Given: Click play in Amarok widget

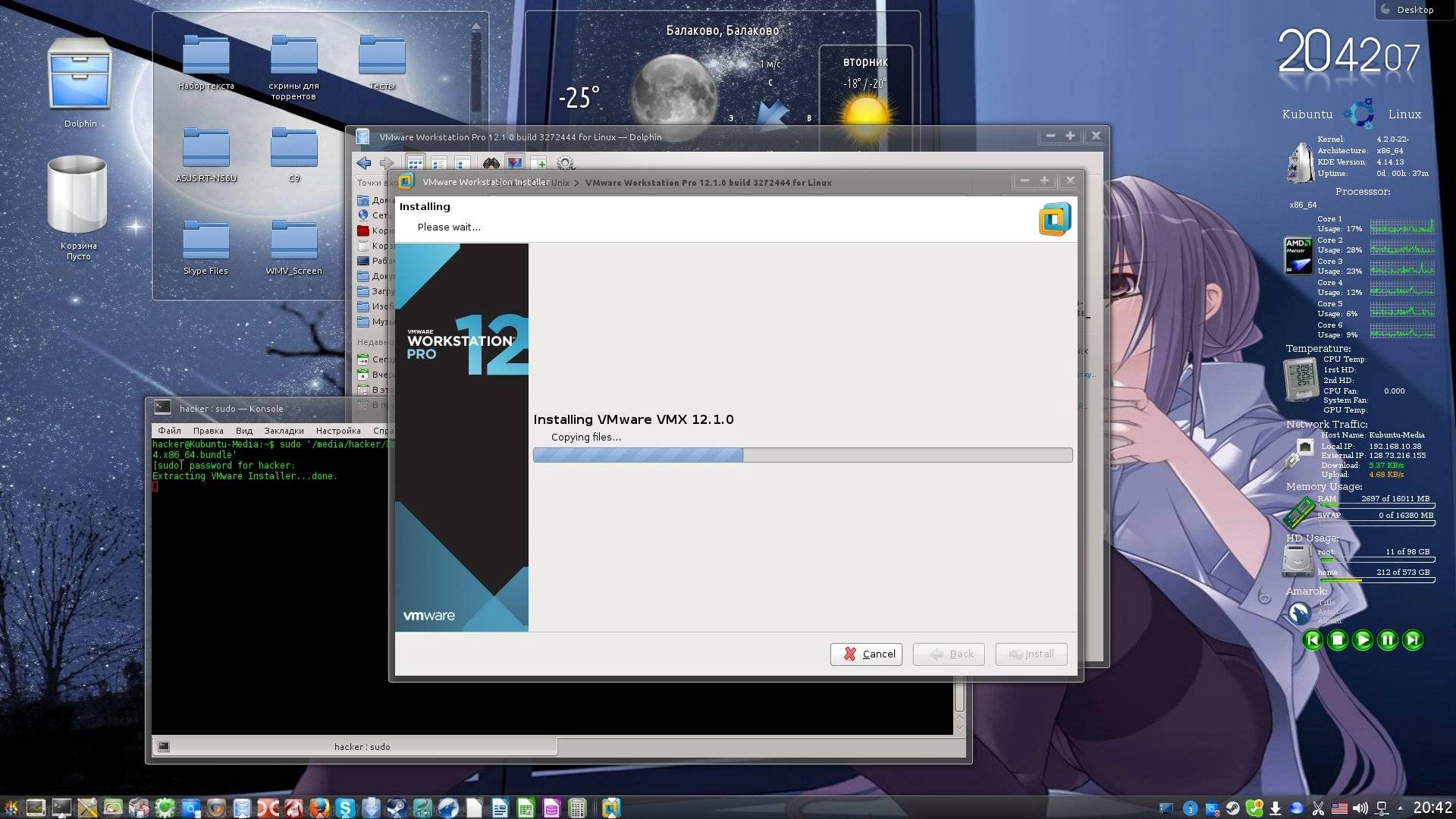Looking at the screenshot, I should click(1363, 640).
